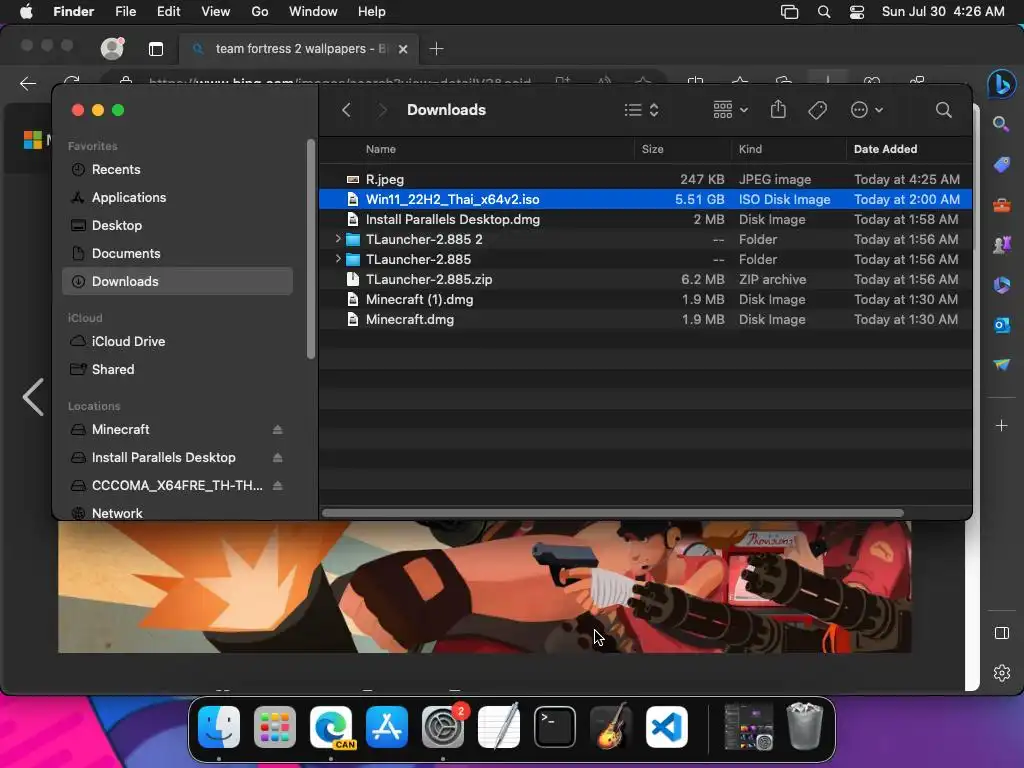The image size is (1024, 768).
Task: Open Outlook in Edge sidebar
Action: click(1001, 325)
